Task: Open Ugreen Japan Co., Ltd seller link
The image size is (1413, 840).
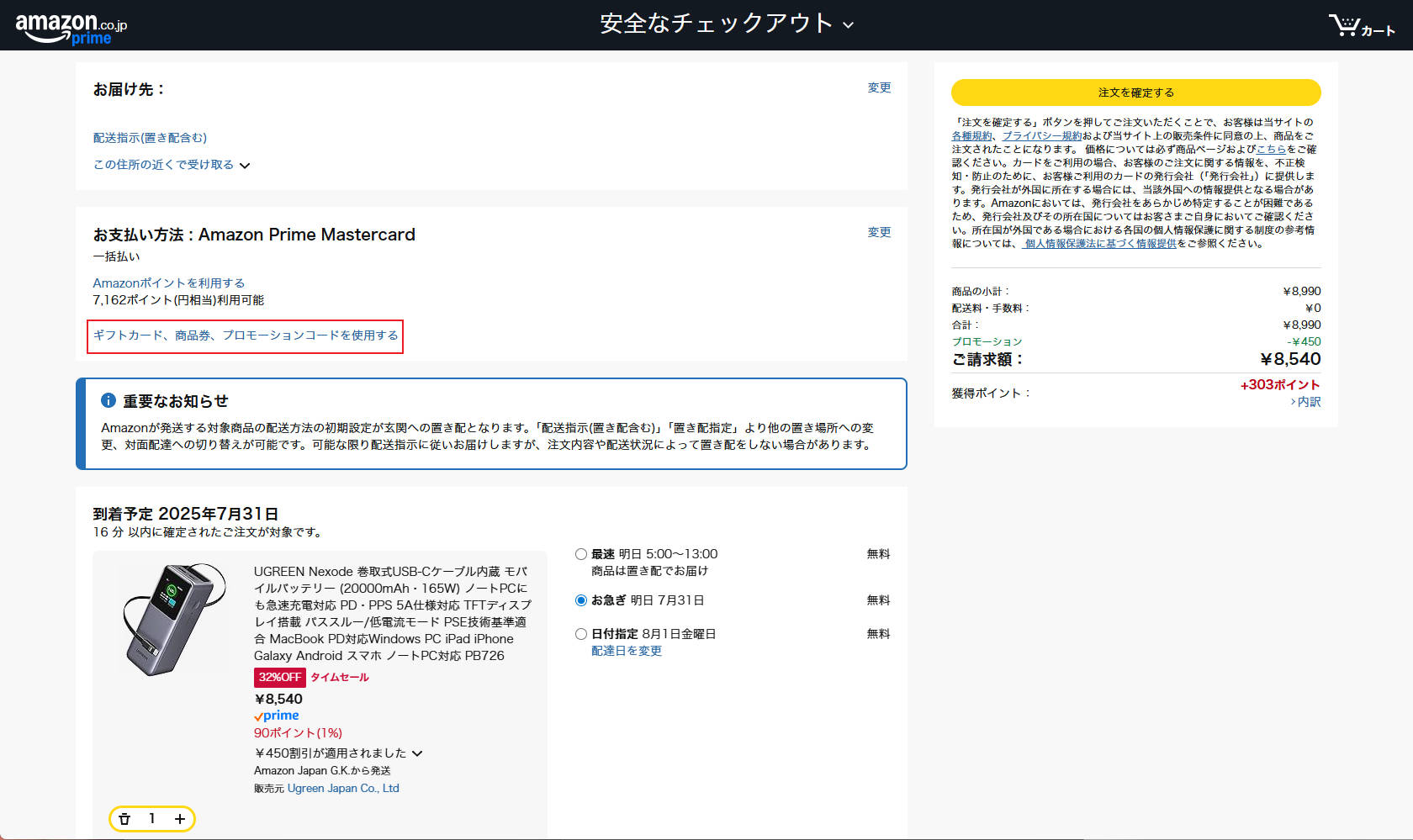Action: point(343,789)
